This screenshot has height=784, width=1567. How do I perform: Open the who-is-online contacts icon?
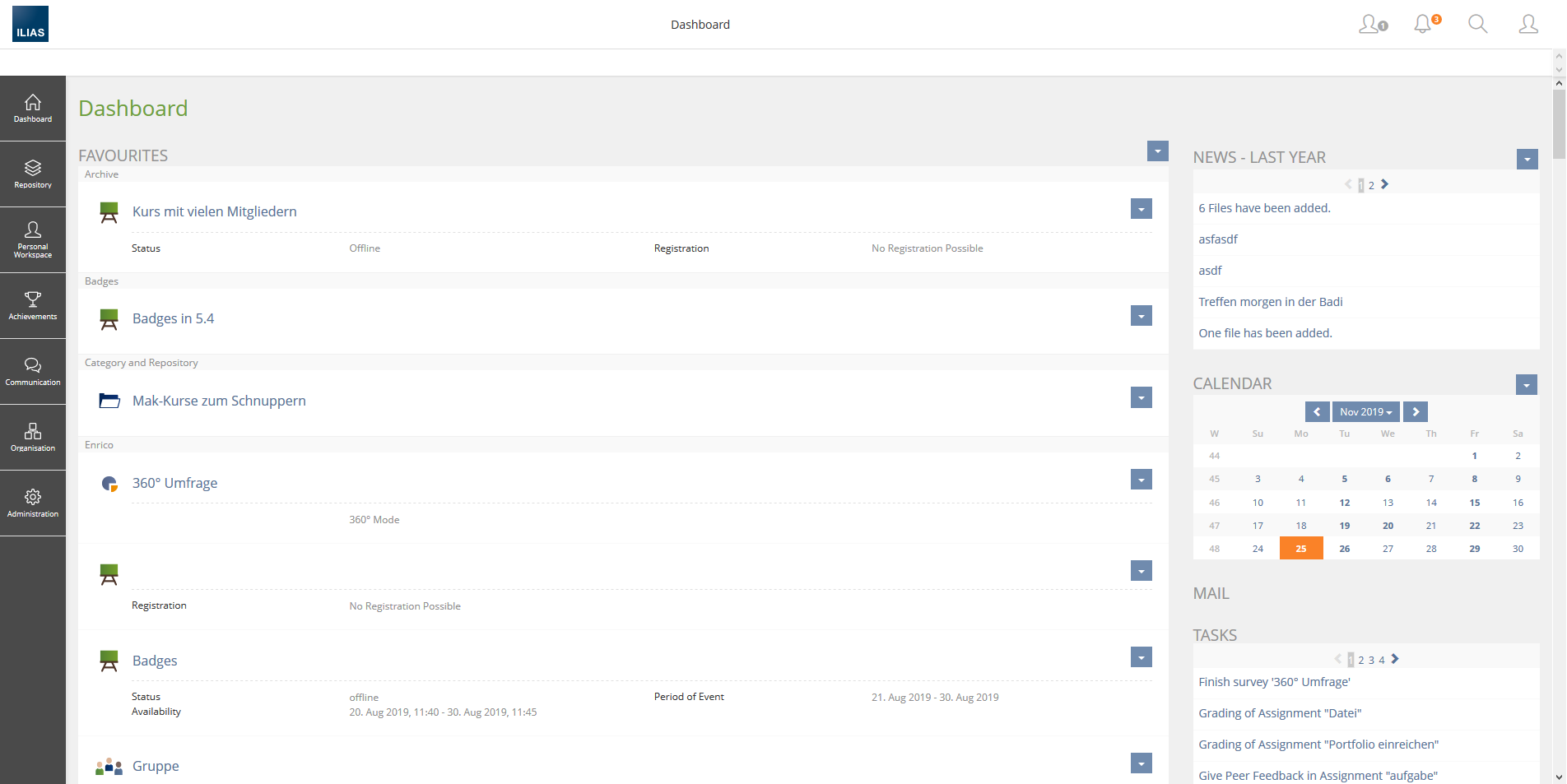click(x=1371, y=24)
